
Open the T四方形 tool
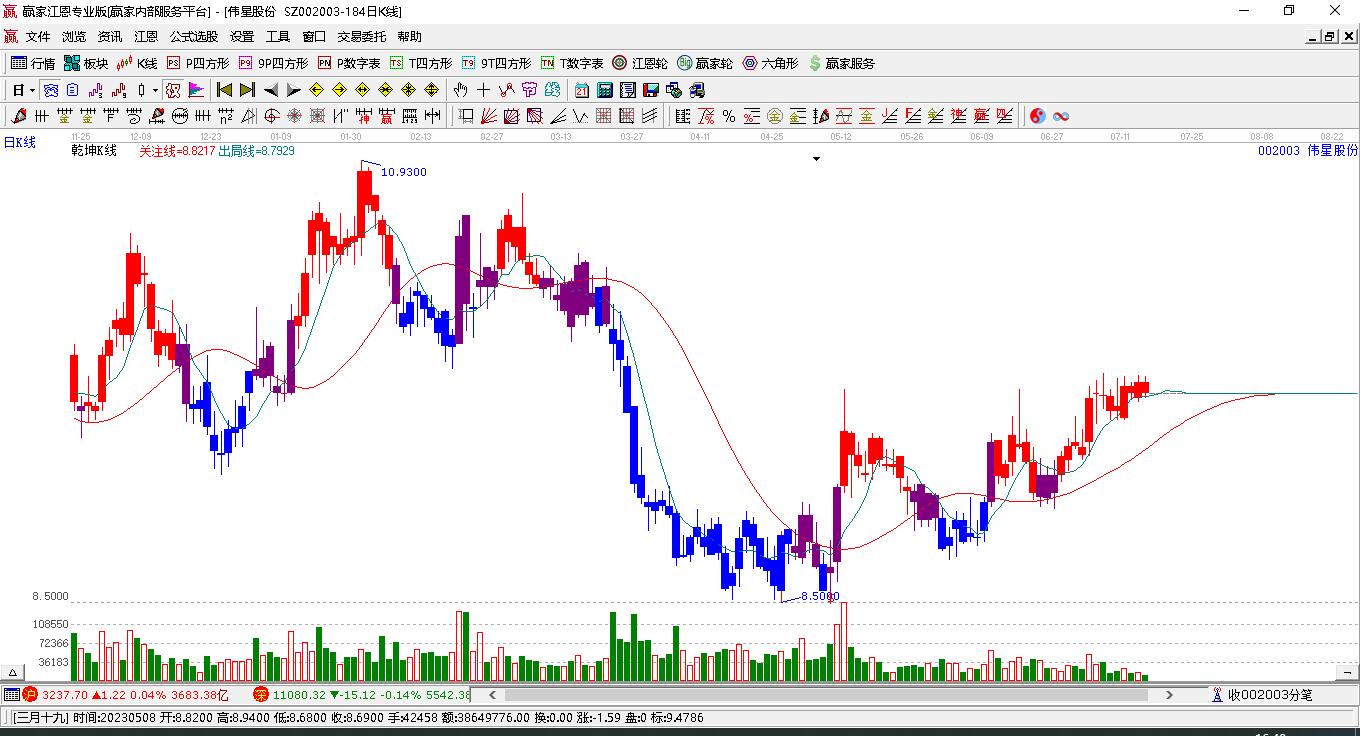421,63
